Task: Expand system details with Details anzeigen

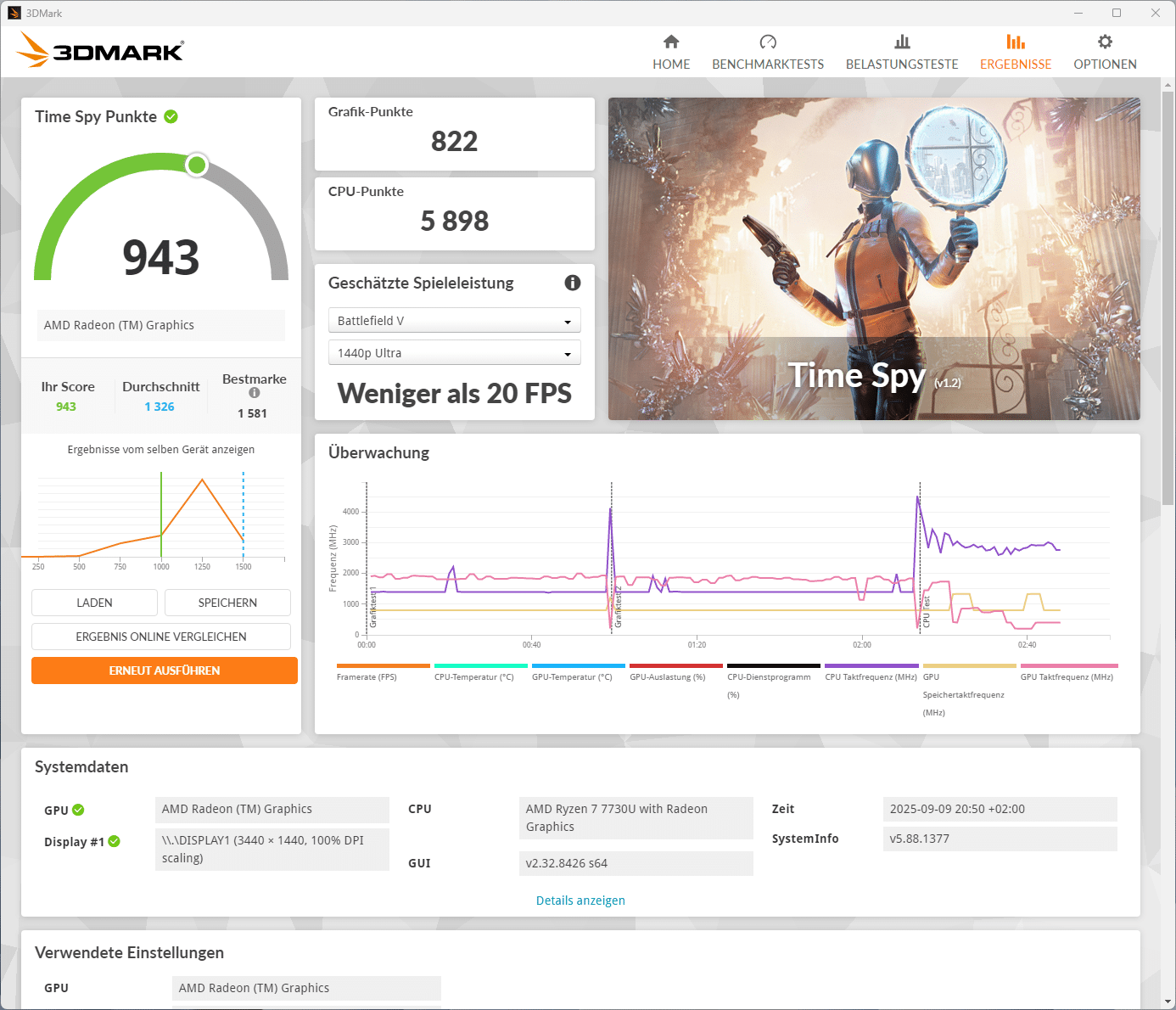Action: tap(580, 901)
